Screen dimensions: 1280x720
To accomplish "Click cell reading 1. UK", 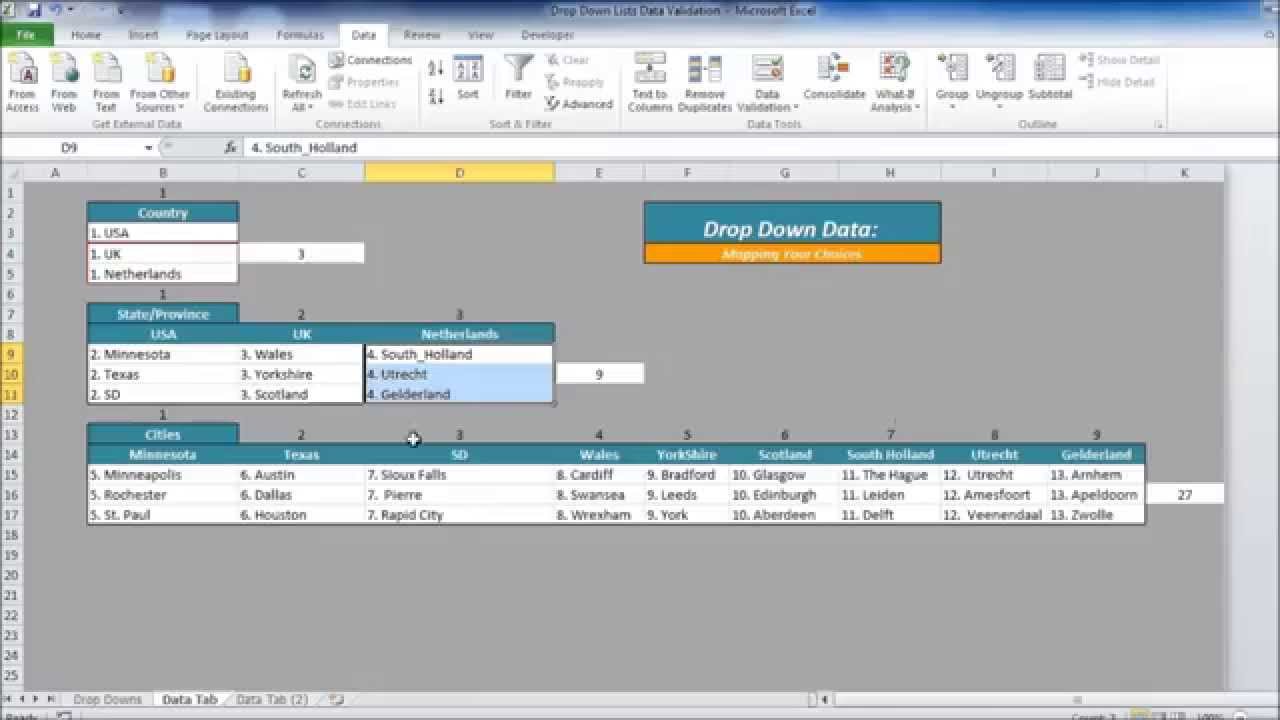I will (x=163, y=254).
